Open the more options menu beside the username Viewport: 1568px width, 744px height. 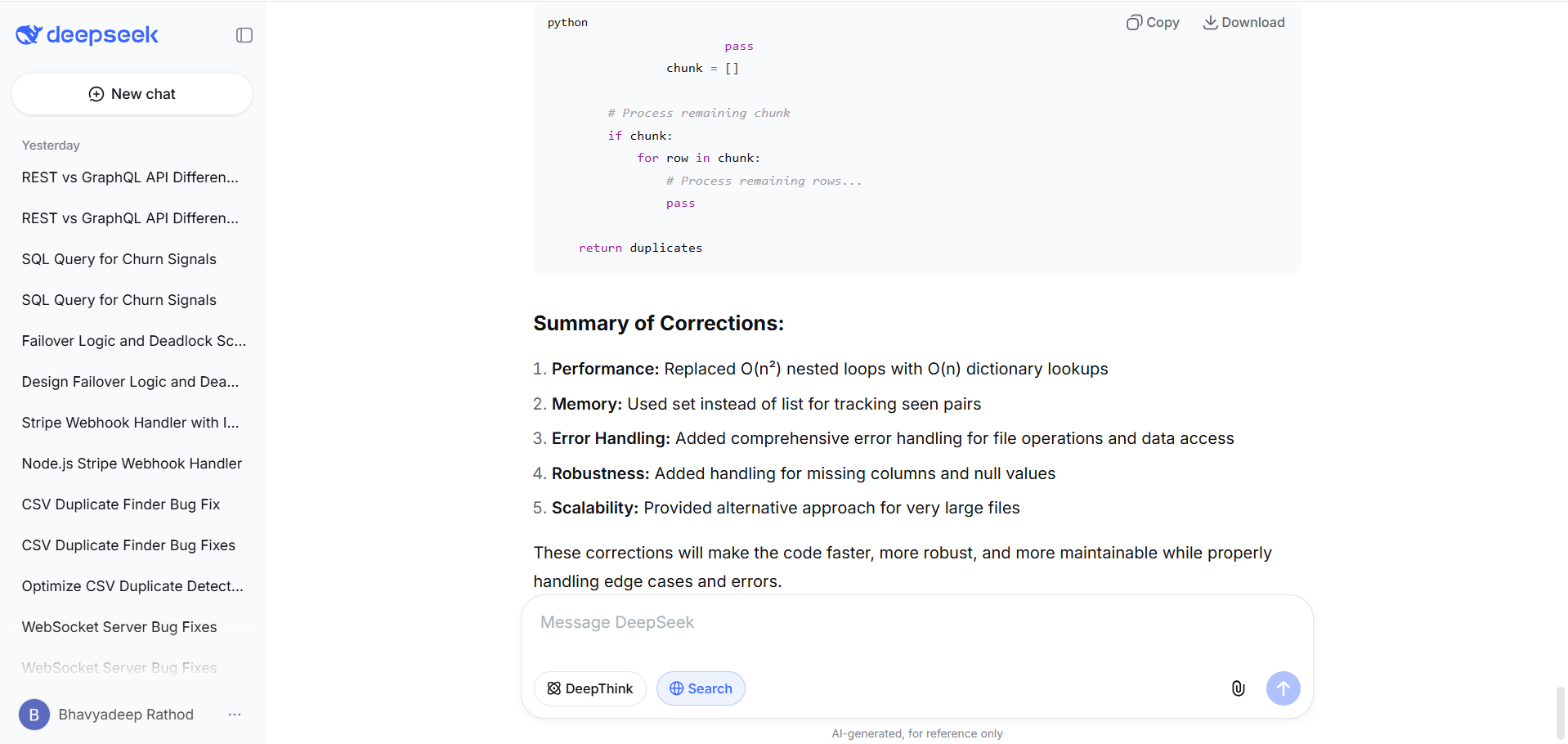(235, 714)
